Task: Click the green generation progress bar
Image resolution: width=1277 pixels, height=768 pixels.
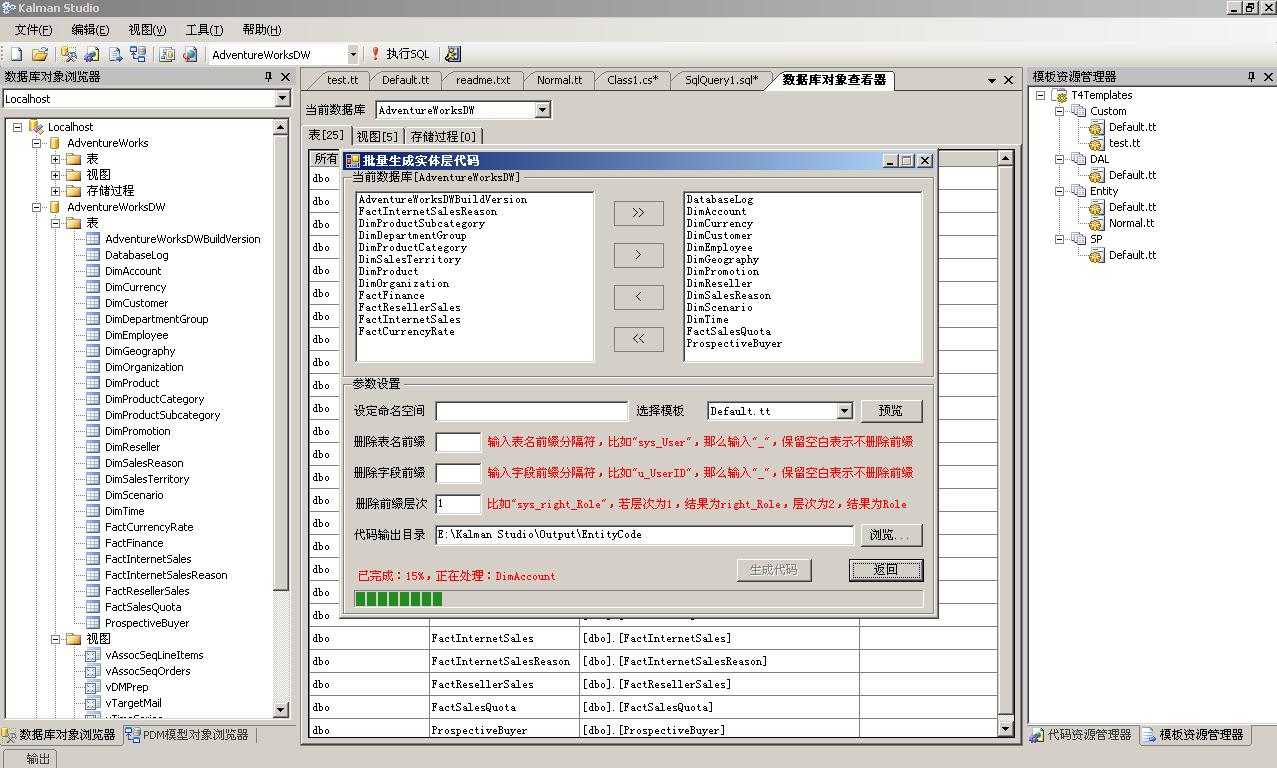Action: 638,599
